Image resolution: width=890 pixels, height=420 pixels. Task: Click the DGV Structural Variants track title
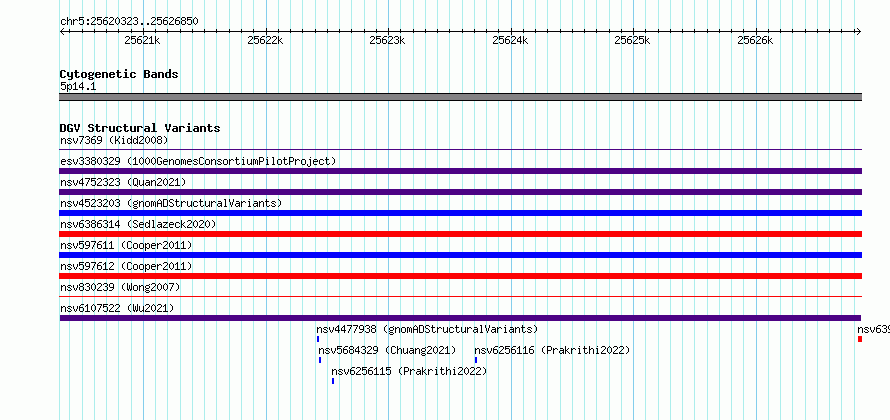point(140,128)
